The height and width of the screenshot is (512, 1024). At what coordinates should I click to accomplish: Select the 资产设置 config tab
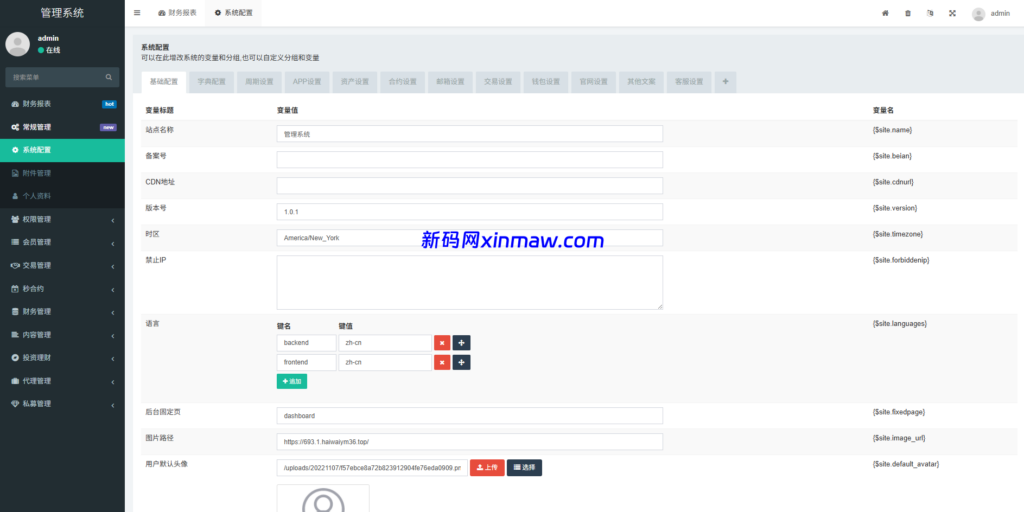click(x=355, y=82)
